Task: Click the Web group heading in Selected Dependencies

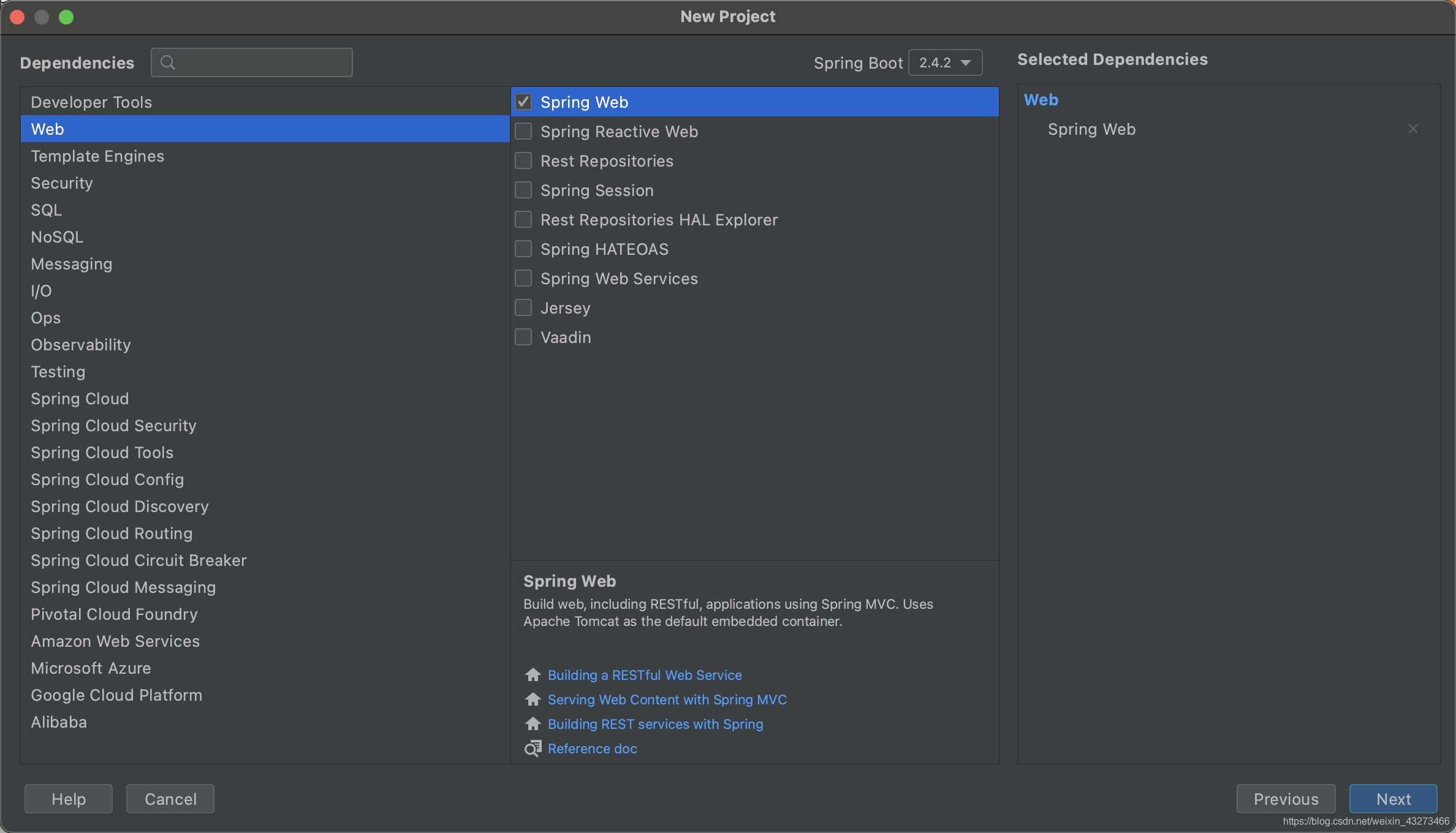Action: 1041,100
